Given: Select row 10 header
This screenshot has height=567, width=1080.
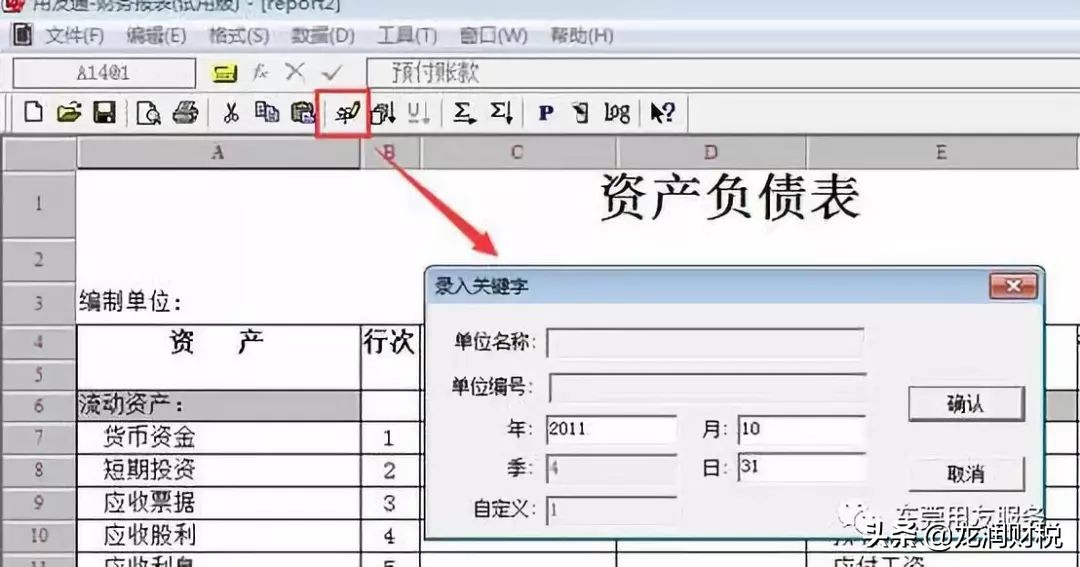Looking at the screenshot, I should pyautogui.click(x=39, y=535).
